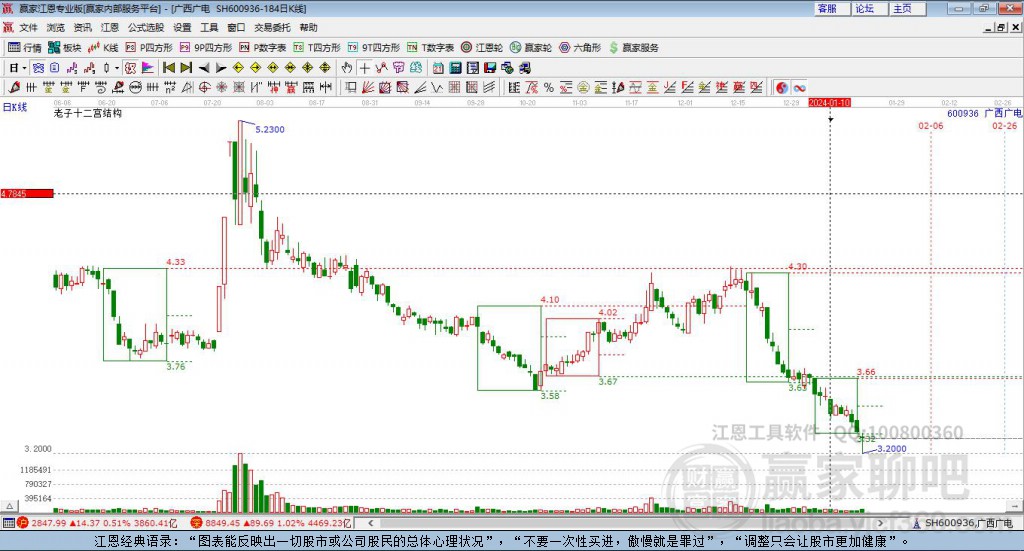Jump to last bar icon
The height and width of the screenshot is (551, 1024).
tap(186, 68)
